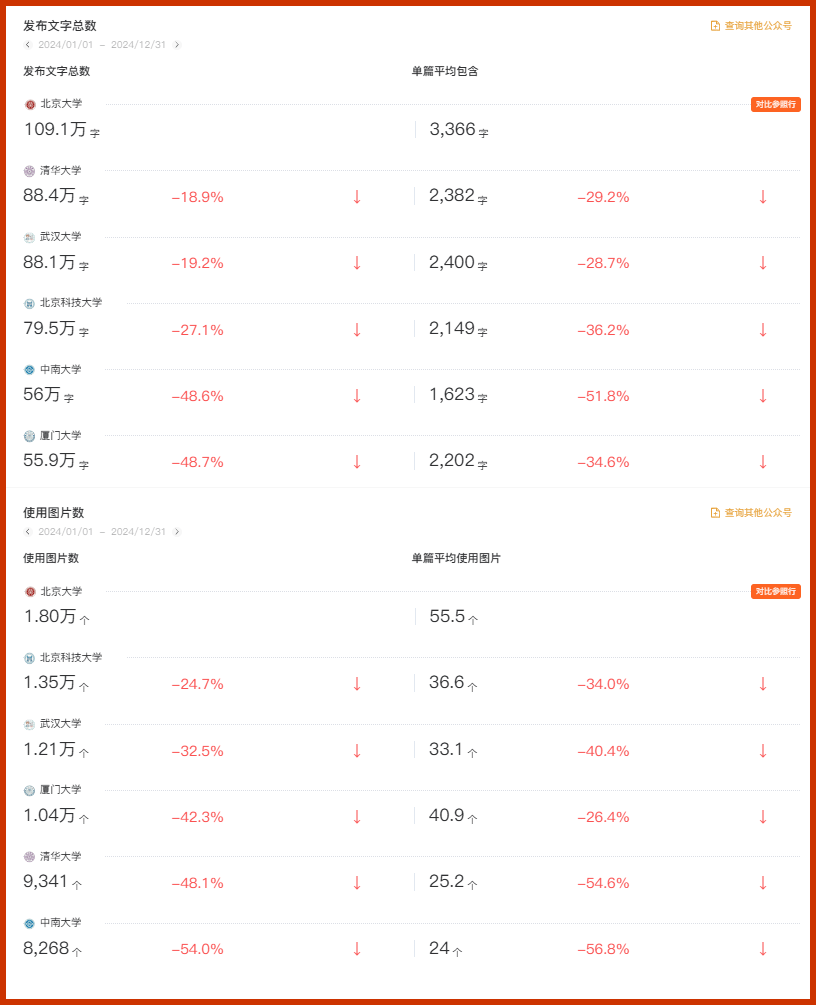Select the date range 2024/01/01 – 2024/12/31 in the first section

102,45
